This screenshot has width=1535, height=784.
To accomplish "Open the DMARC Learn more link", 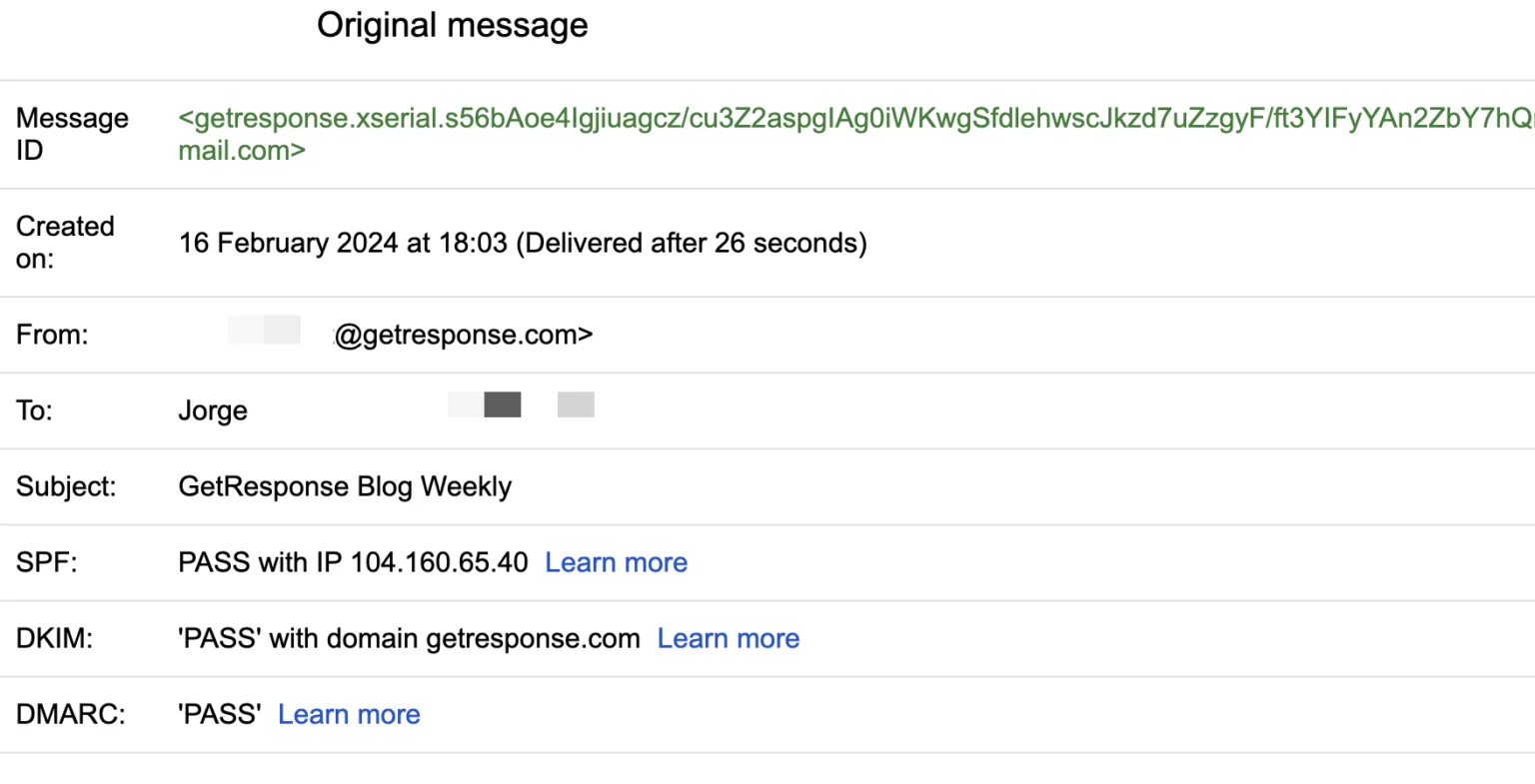I will tap(349, 714).
